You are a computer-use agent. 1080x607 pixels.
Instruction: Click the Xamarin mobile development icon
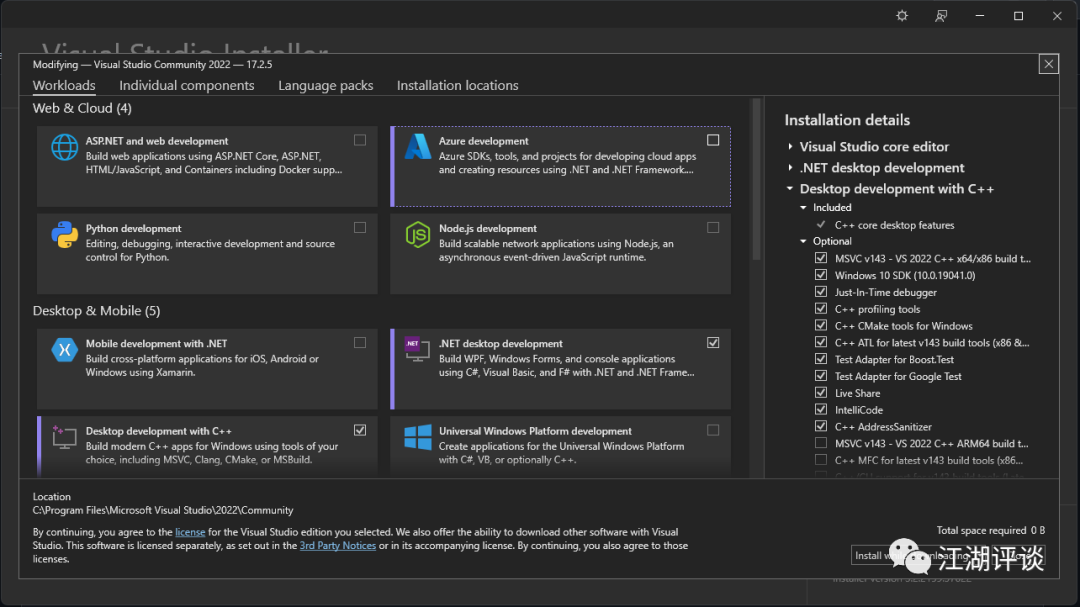click(x=64, y=350)
